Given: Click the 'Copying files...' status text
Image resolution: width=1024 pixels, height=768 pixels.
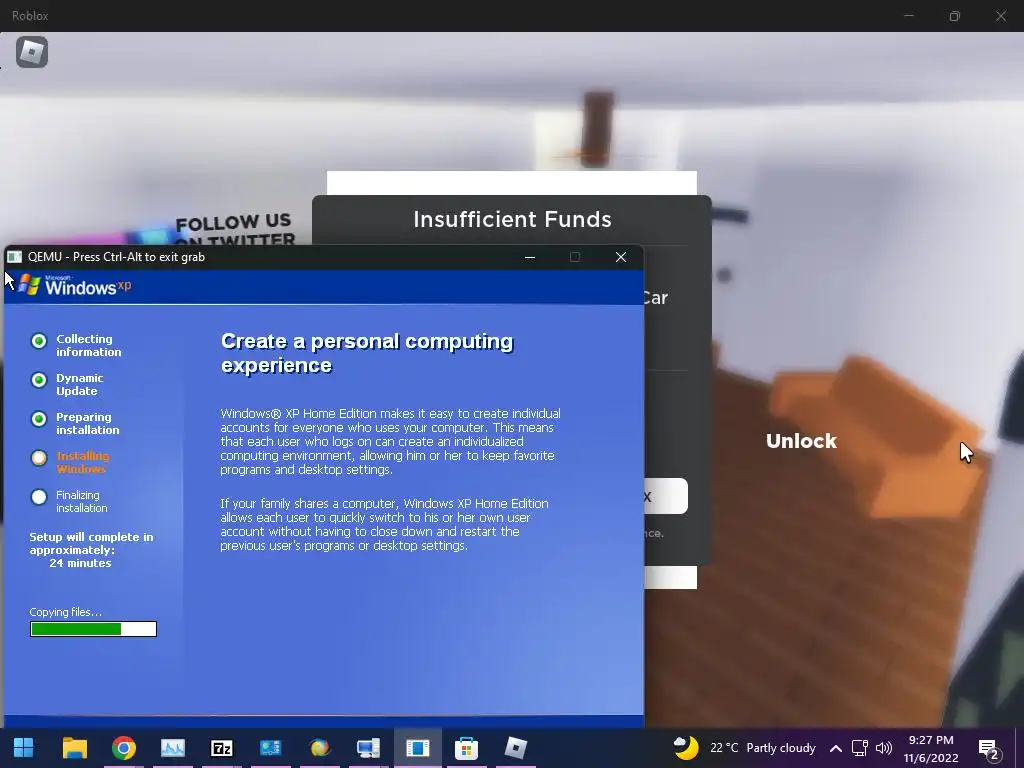Looking at the screenshot, I should (x=66, y=612).
